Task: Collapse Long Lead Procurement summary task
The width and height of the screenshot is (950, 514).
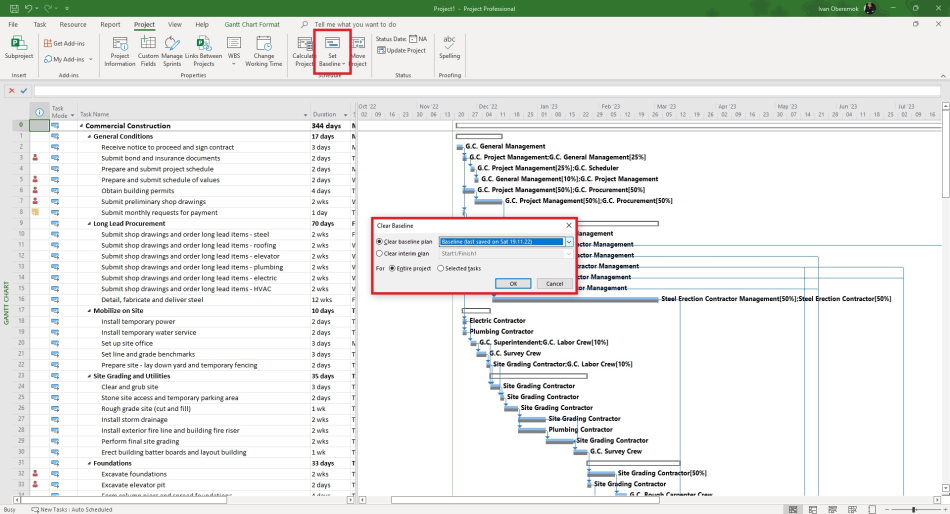Action: point(90,224)
